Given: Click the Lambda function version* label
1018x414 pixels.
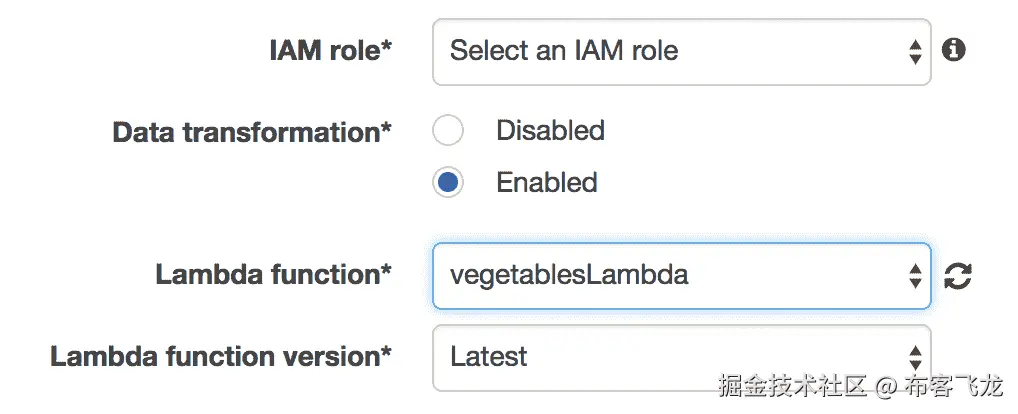Looking at the screenshot, I should click(220, 357).
